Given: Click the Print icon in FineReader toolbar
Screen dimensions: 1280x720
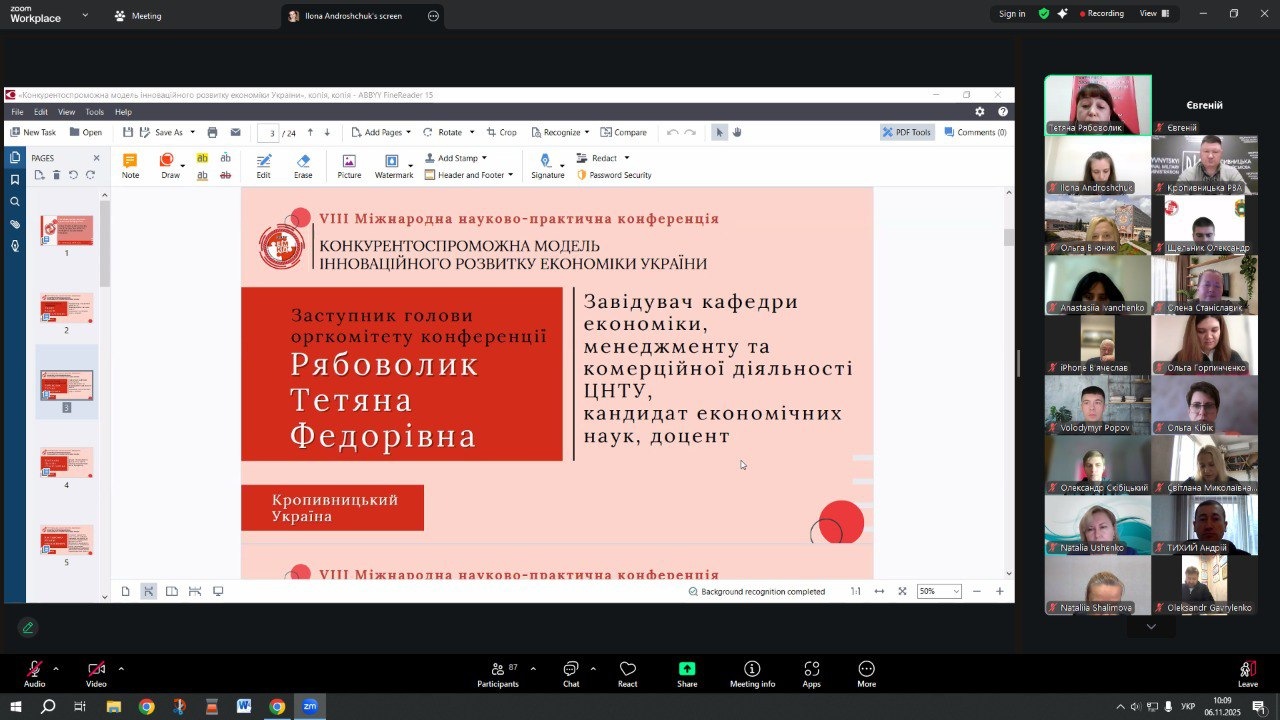Looking at the screenshot, I should click(x=212, y=132).
